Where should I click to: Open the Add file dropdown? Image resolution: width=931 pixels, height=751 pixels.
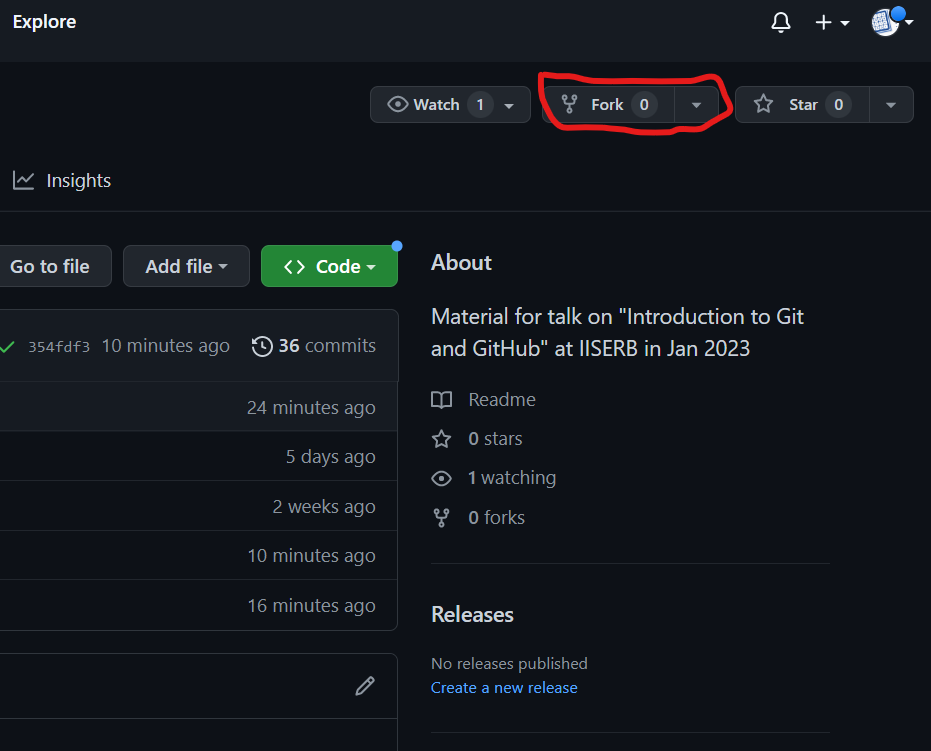[186, 266]
